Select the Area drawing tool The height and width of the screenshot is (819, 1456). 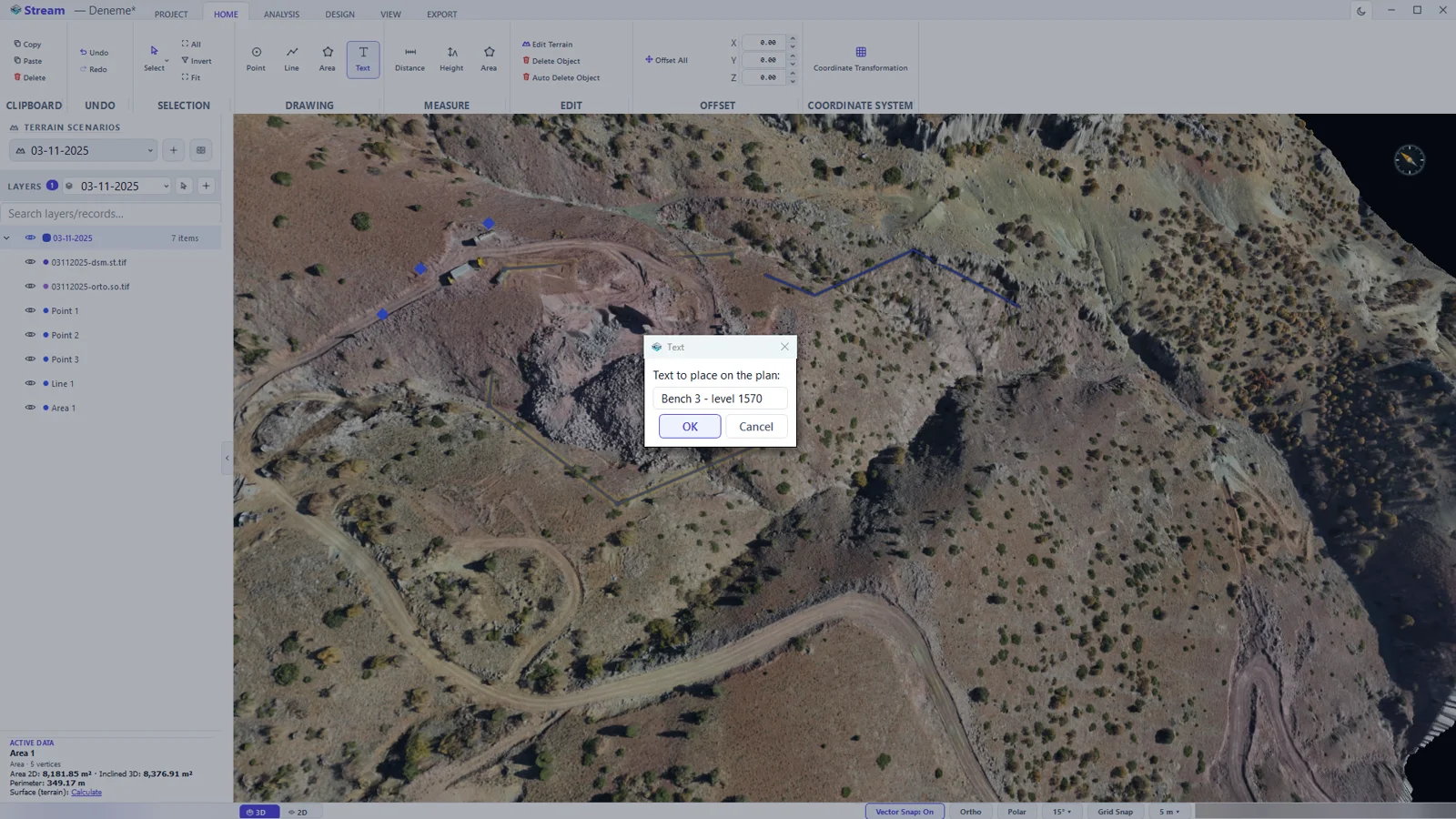(x=327, y=59)
